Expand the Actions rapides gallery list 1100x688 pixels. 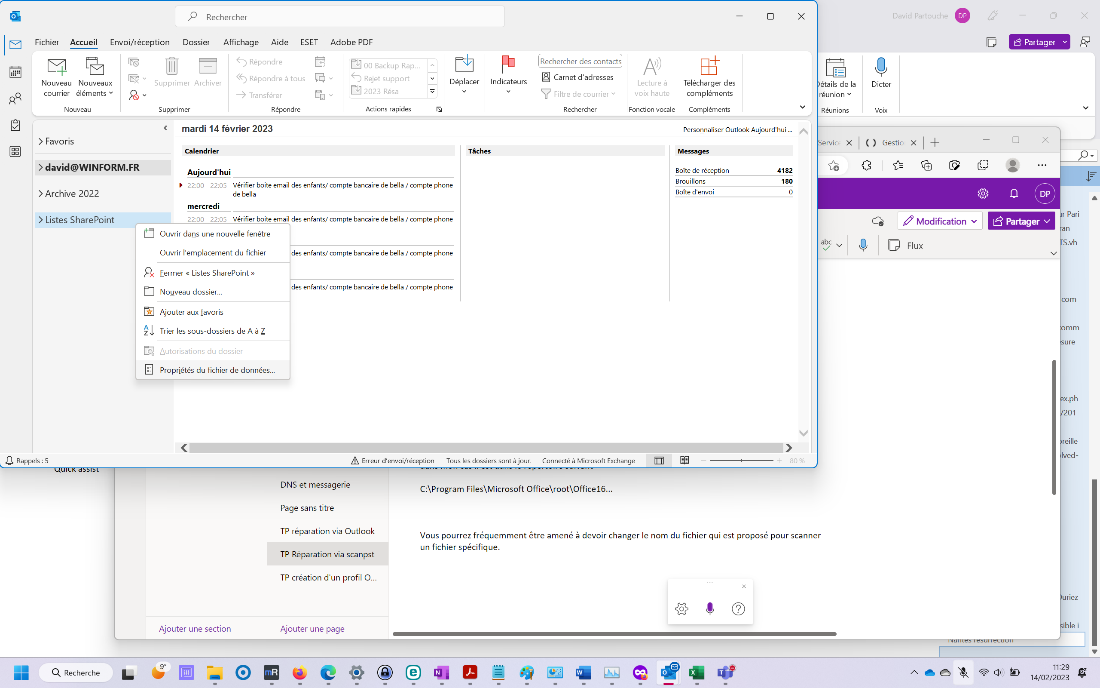432,92
